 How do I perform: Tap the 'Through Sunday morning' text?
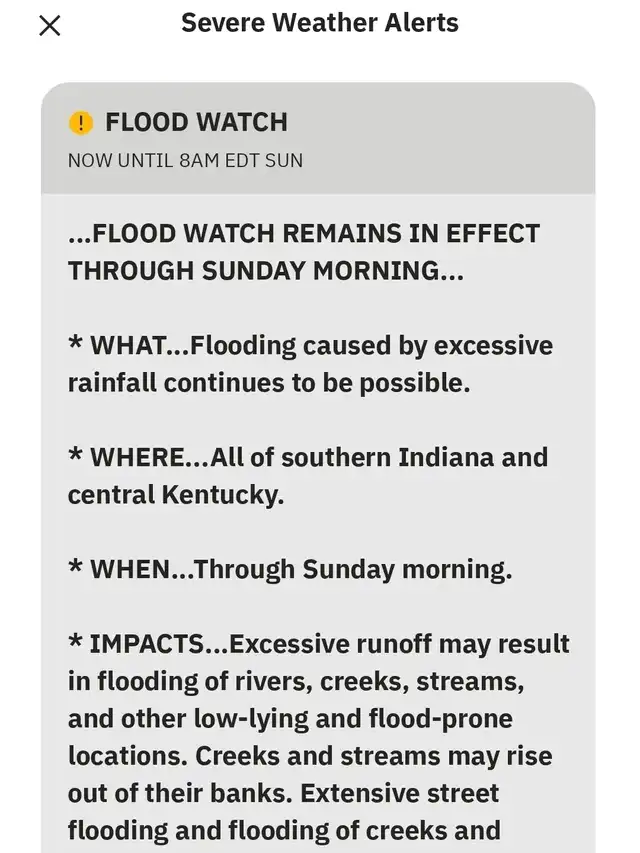[x=353, y=570]
